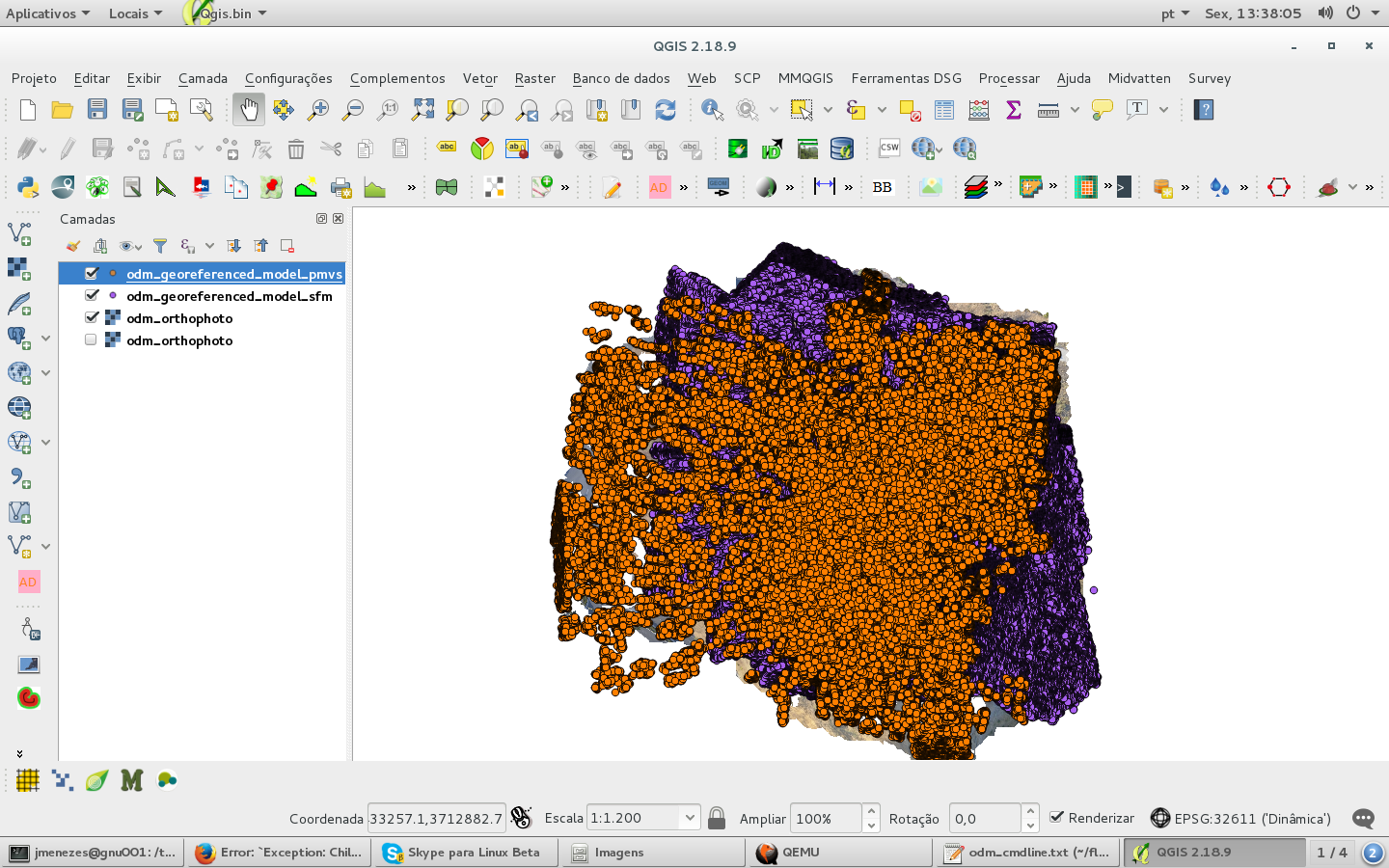1389x868 pixels.
Task: Pick the Measure Line tool
Action: point(1048,109)
